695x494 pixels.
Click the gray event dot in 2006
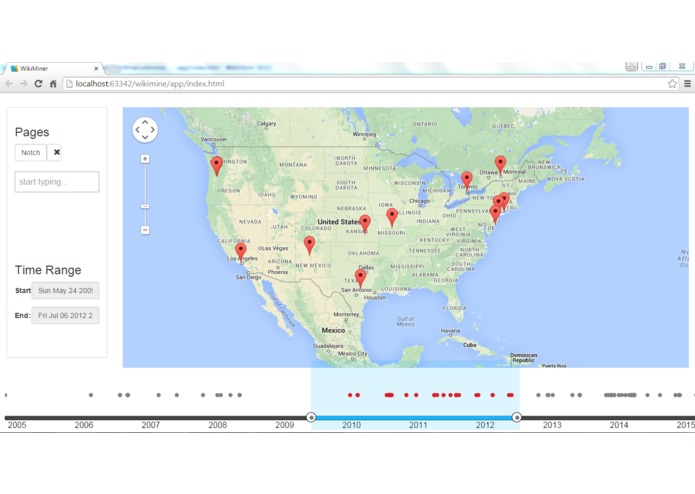pyautogui.click(x=91, y=395)
